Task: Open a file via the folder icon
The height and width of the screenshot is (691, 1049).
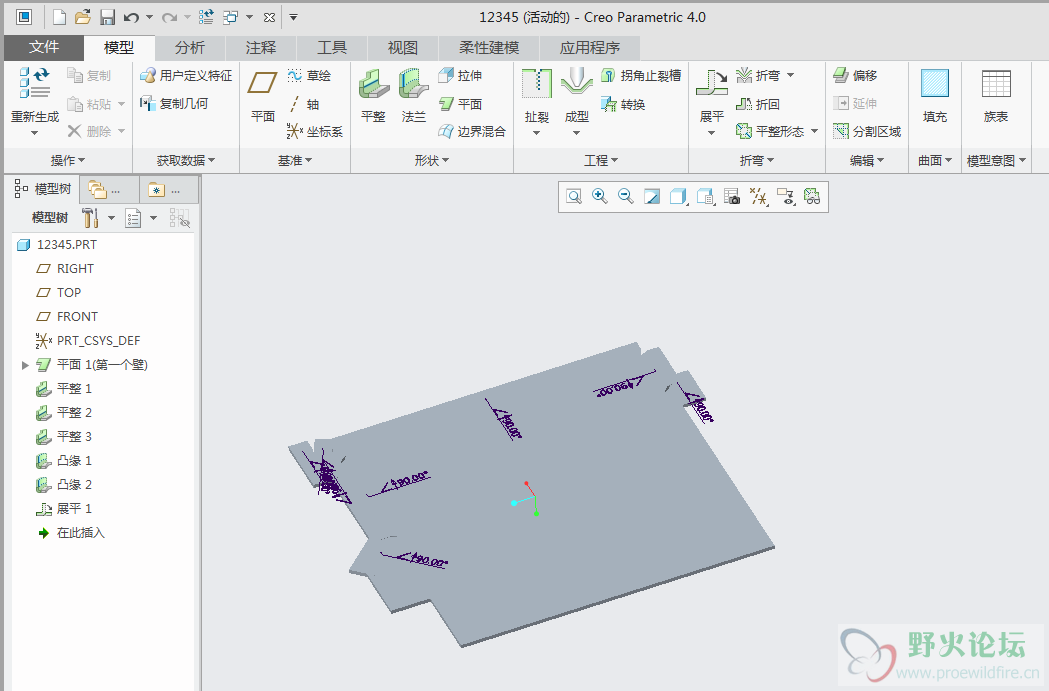Action: pyautogui.click(x=82, y=17)
